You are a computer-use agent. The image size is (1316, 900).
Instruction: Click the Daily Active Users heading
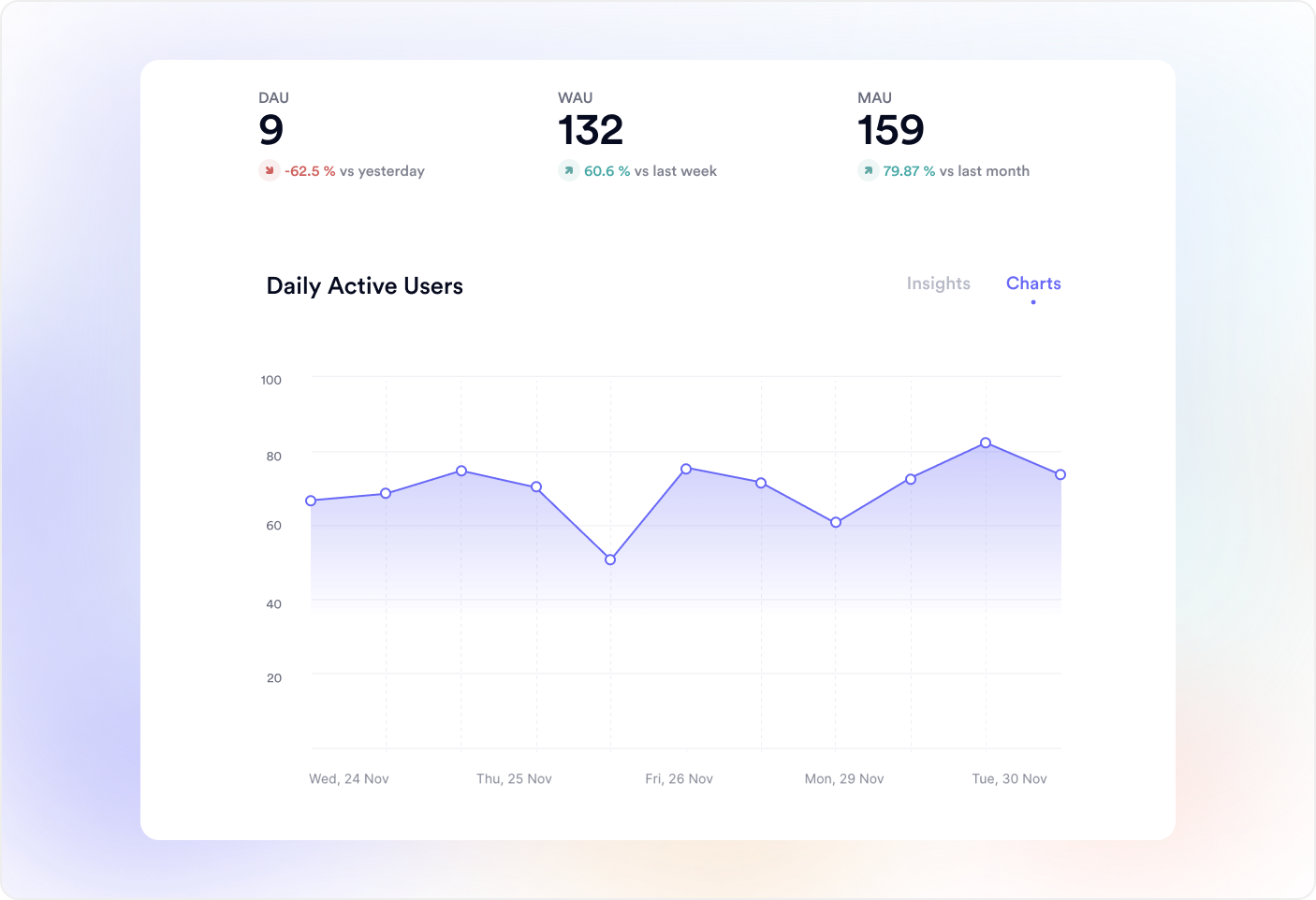(x=365, y=286)
